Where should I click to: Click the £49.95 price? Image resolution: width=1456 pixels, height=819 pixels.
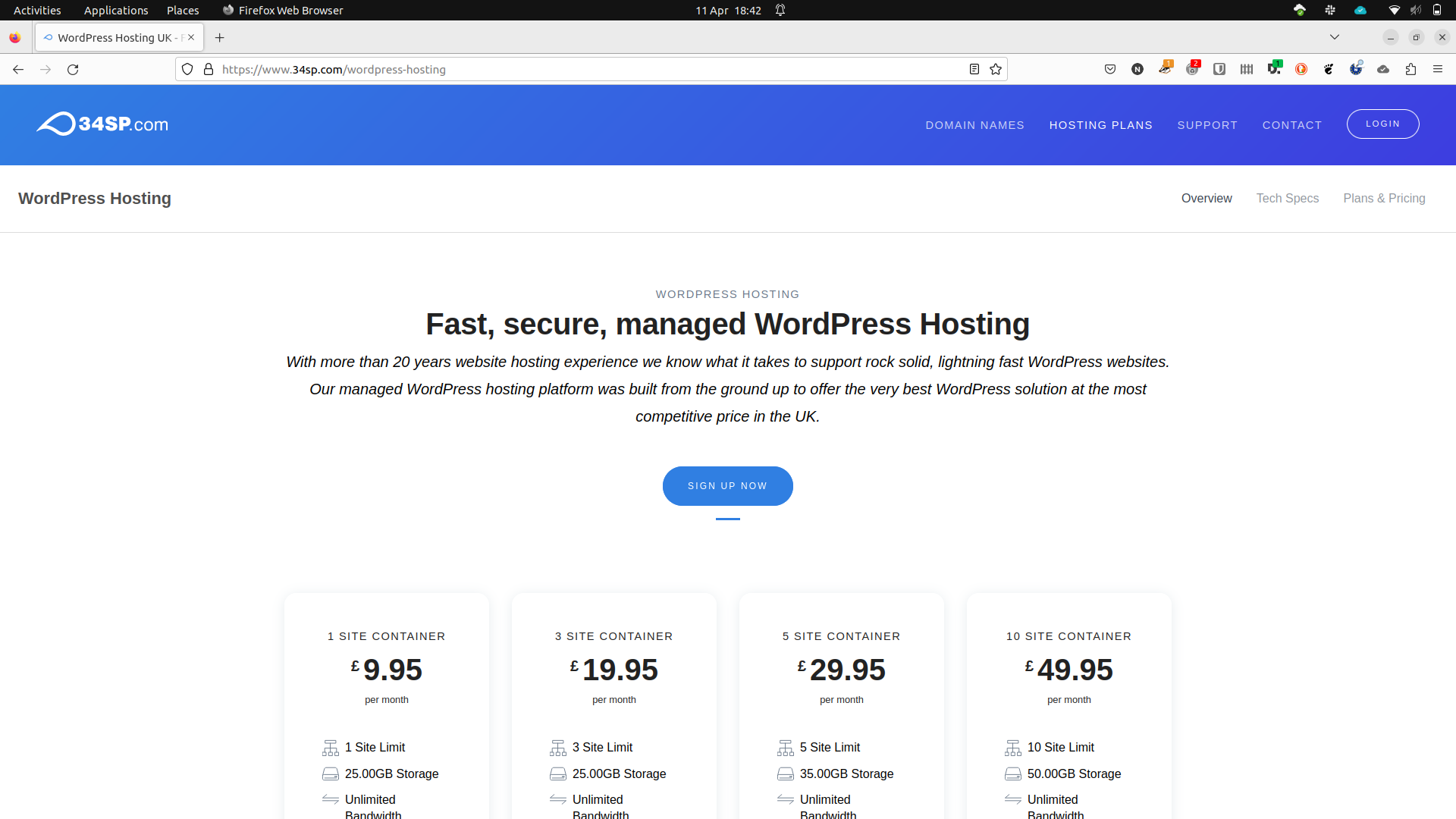tap(1068, 670)
